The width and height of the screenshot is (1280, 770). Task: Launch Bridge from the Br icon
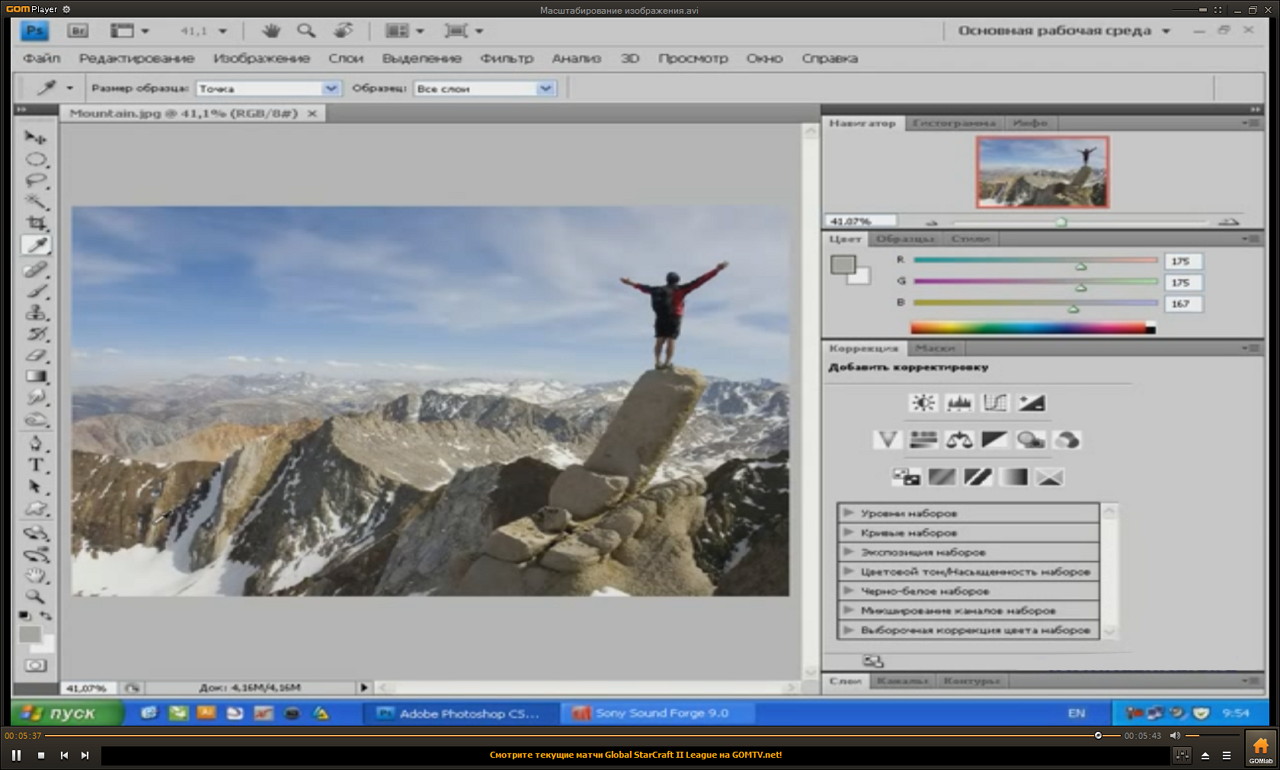[77, 31]
